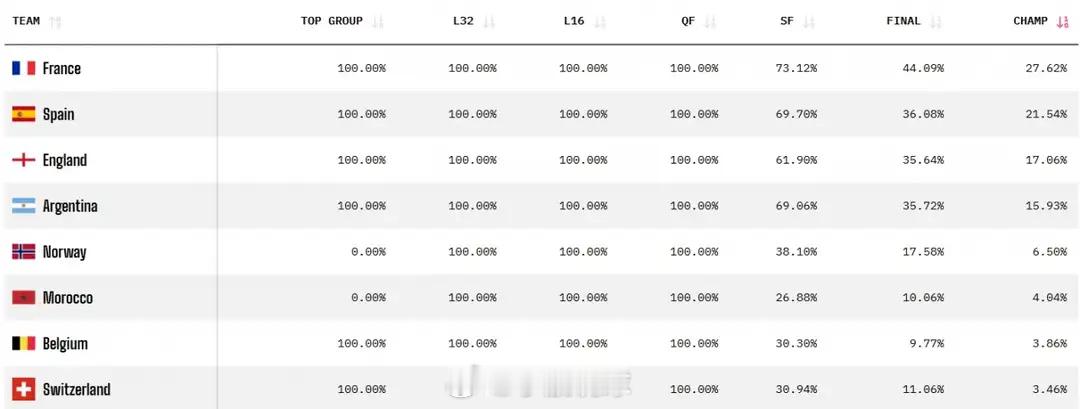This screenshot has height=409, width=1080.
Task: Sort table by SF column header
Action: pos(787,21)
